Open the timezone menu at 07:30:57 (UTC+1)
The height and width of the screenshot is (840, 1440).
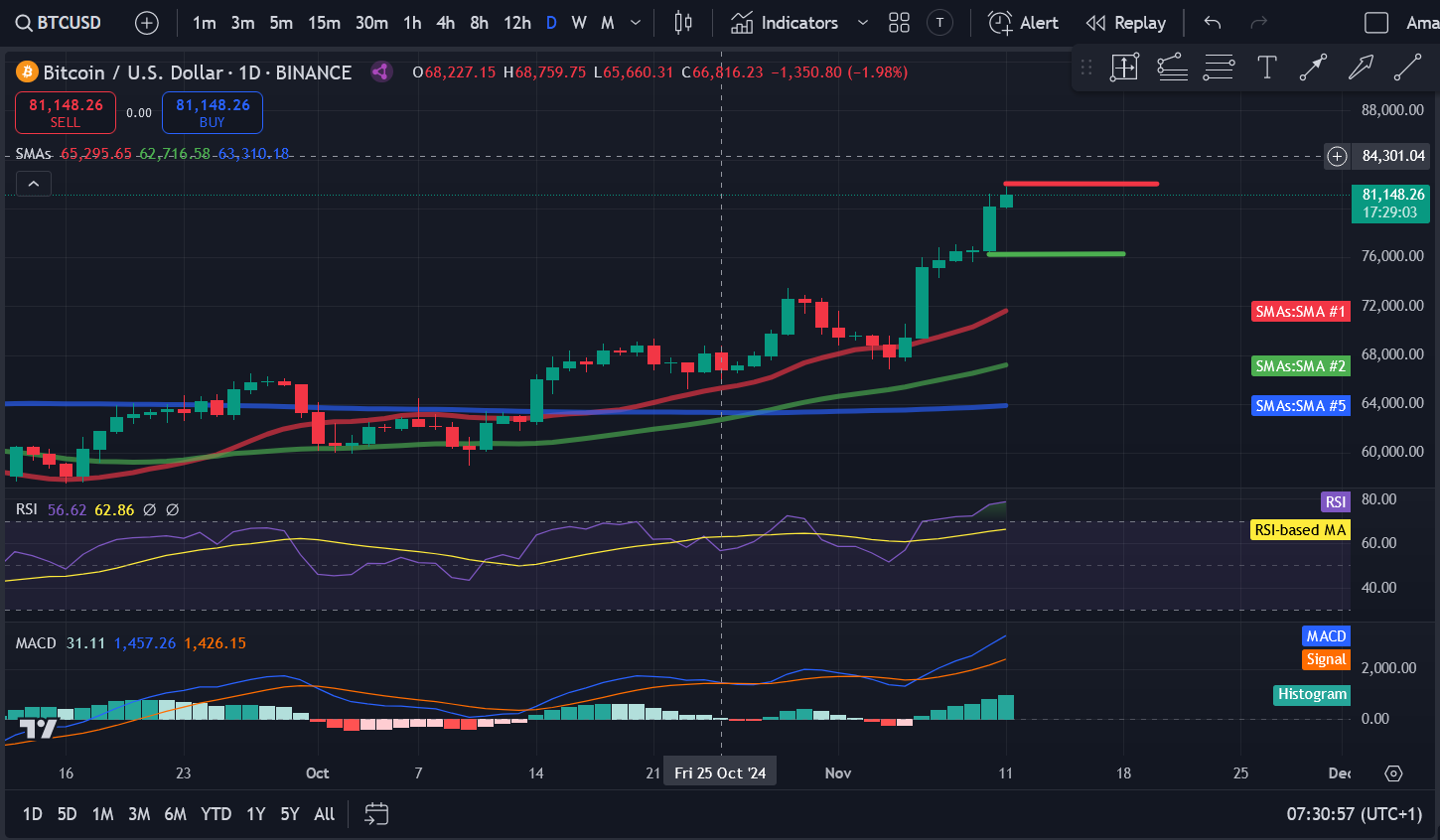pos(1355,814)
